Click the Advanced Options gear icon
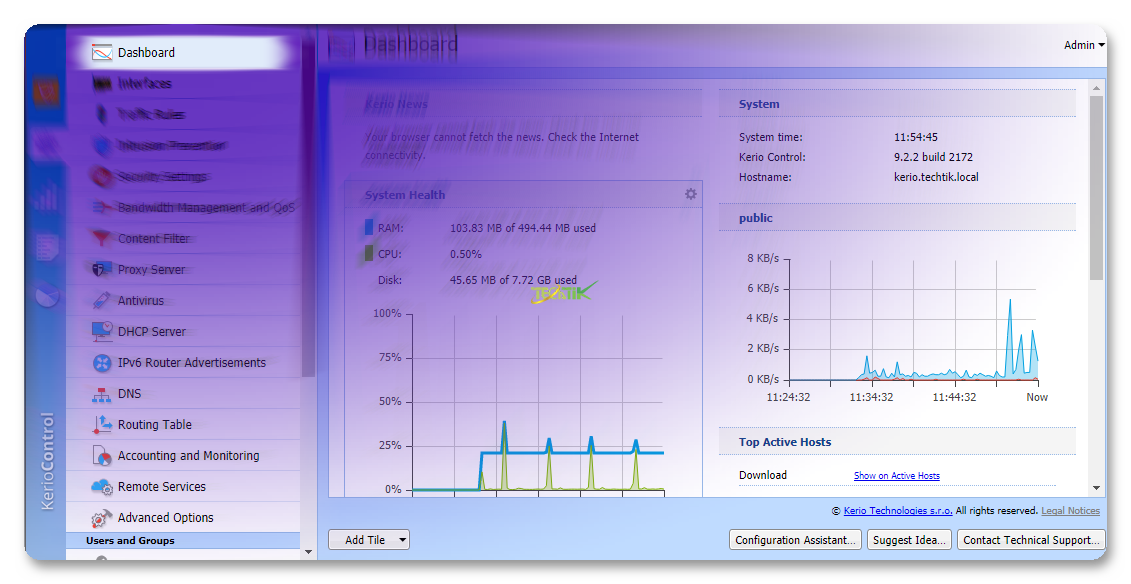The image size is (1131, 584). tap(101, 518)
